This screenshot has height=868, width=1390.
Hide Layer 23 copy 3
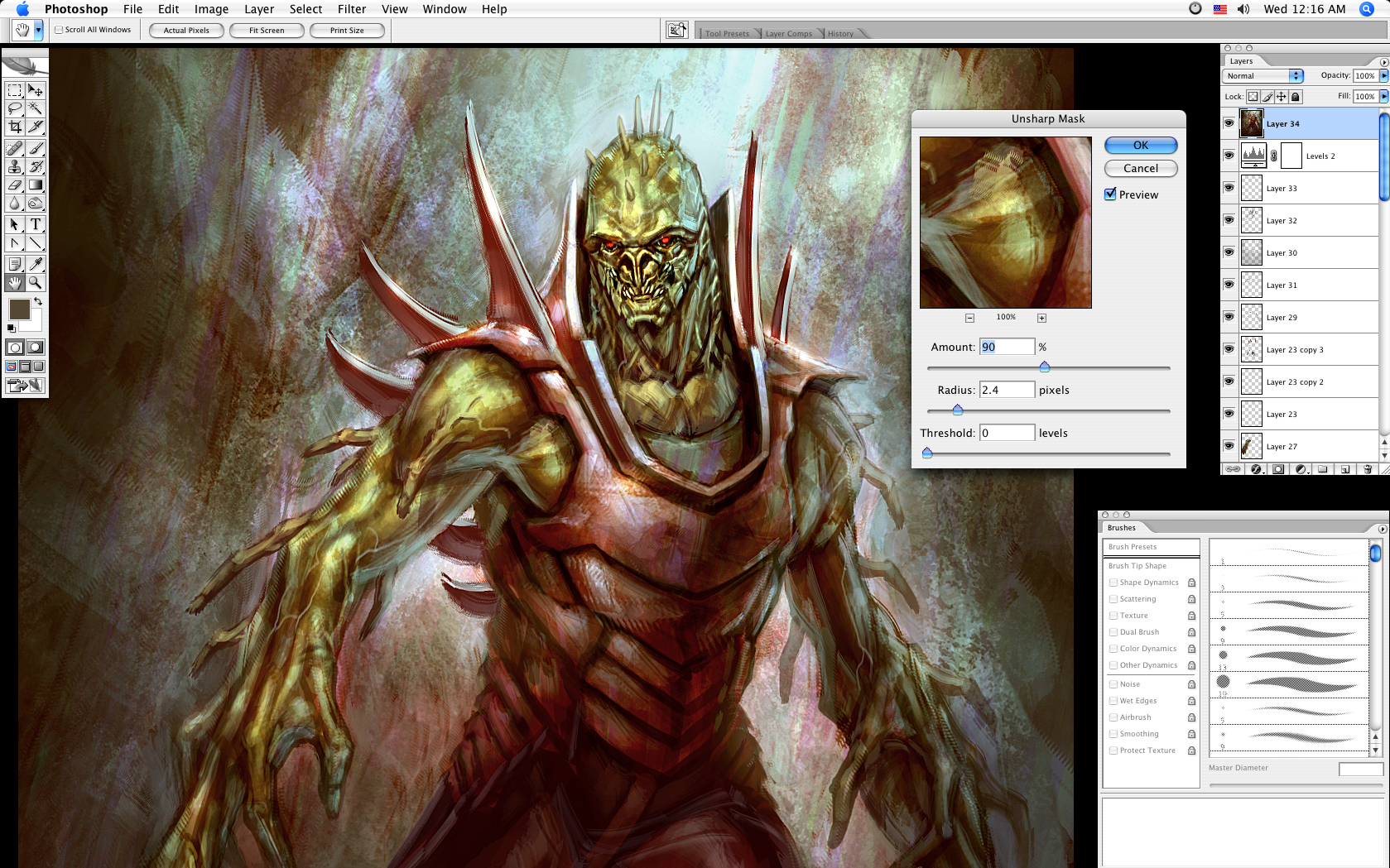pyautogui.click(x=1229, y=349)
